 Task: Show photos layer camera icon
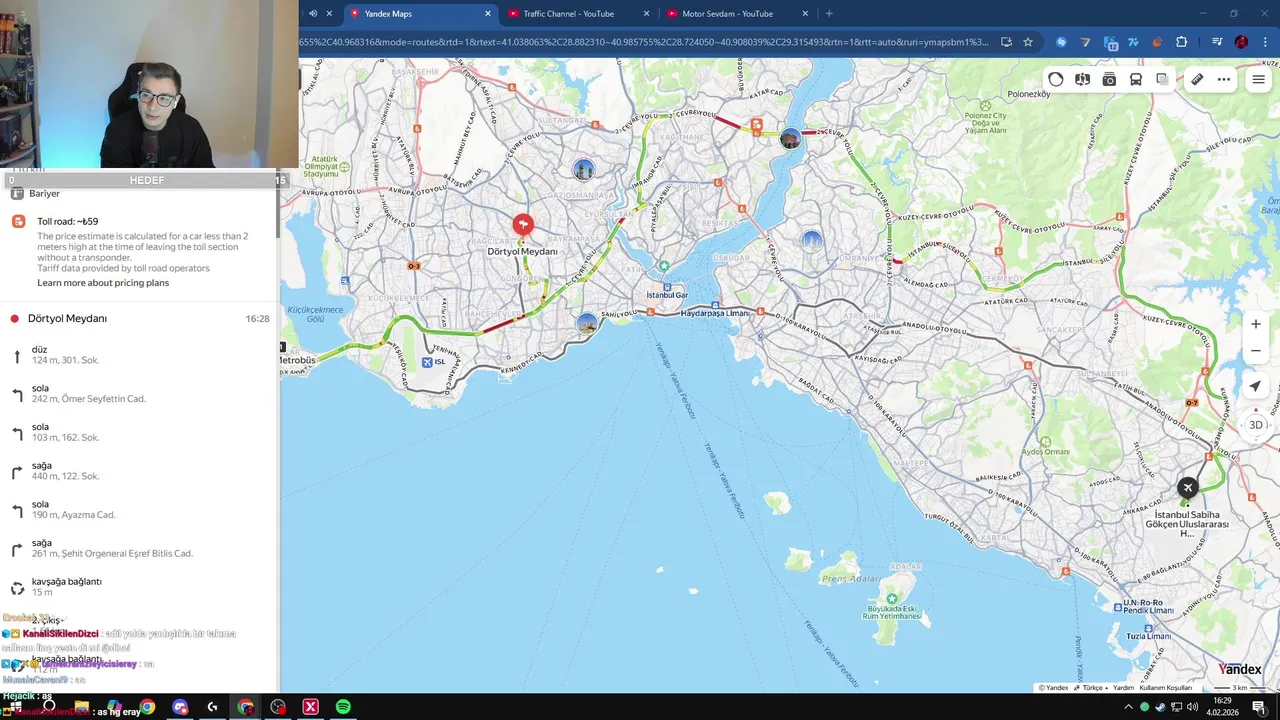pyautogui.click(x=1109, y=80)
